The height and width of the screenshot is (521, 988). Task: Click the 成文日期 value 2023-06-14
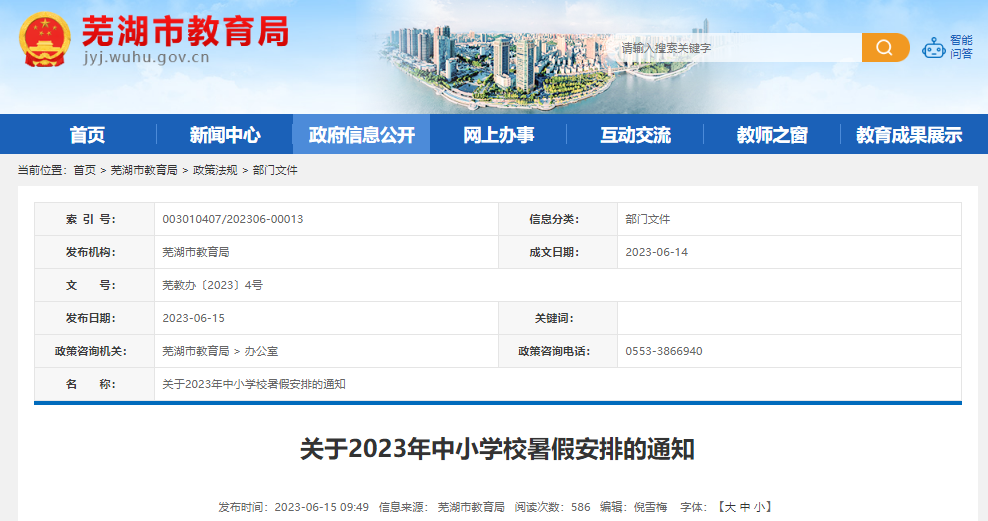tap(657, 252)
